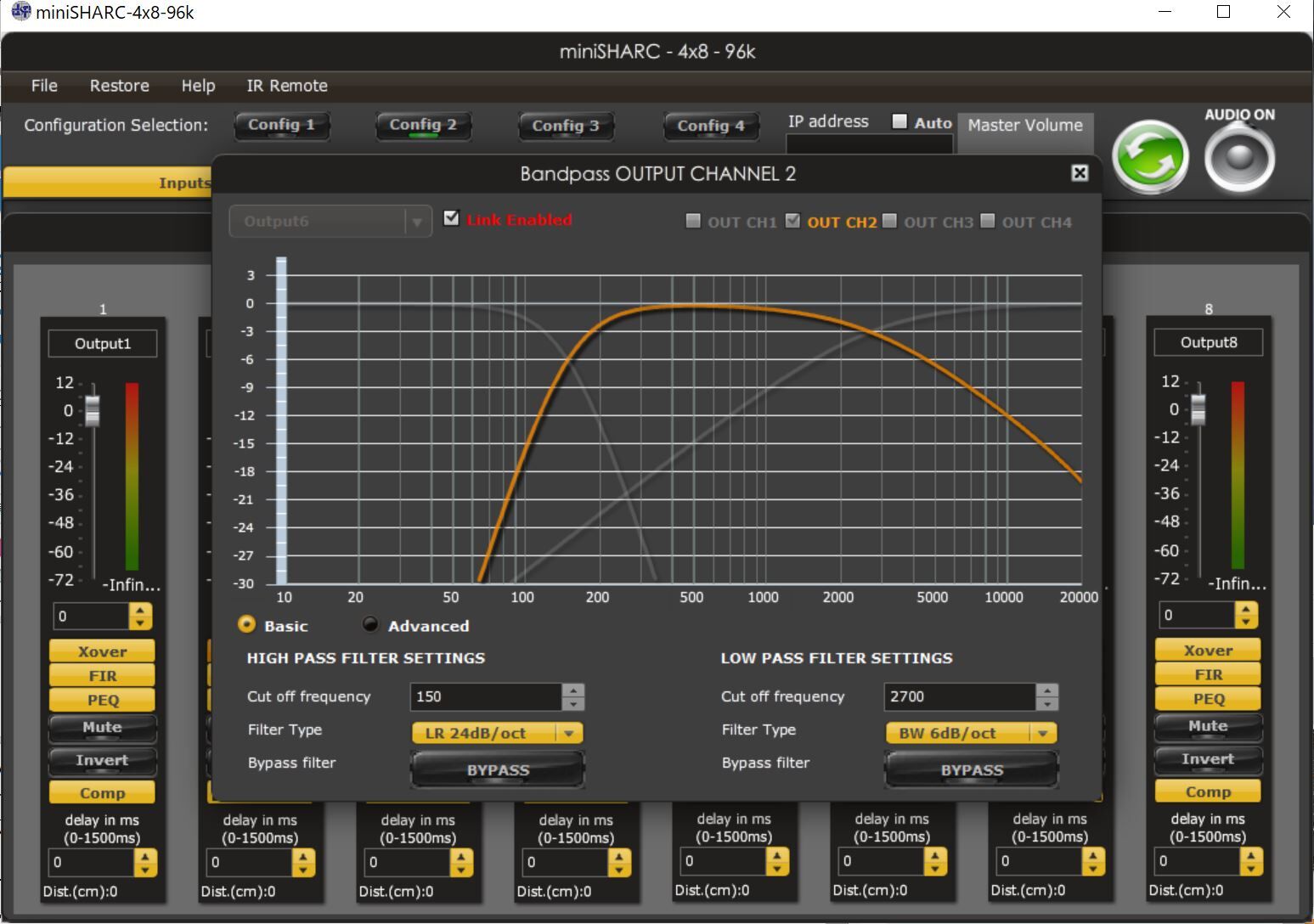The image size is (1314, 924).
Task: Open high pass Filter Type dropdown LR 24dB/oct
Action: tap(497, 733)
